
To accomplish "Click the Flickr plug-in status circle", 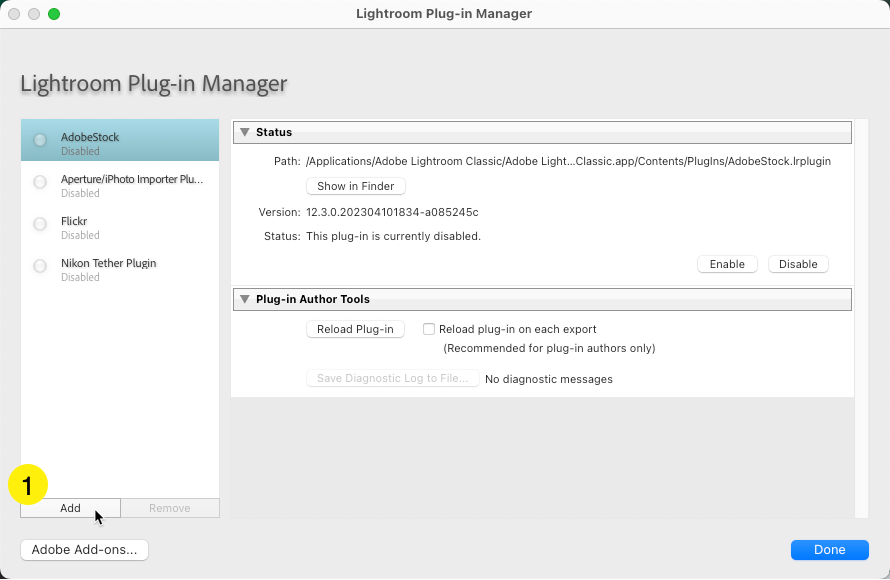I will click(x=40, y=224).
